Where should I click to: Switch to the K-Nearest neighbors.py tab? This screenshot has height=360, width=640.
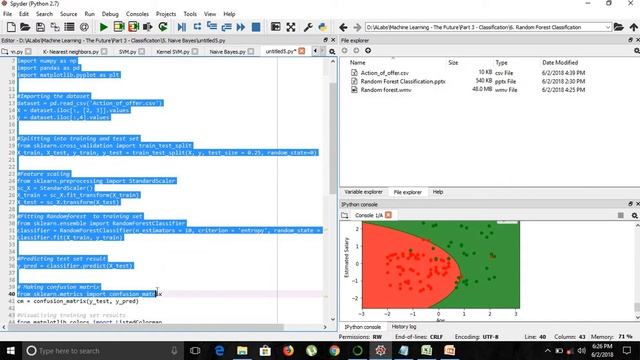tap(71, 52)
